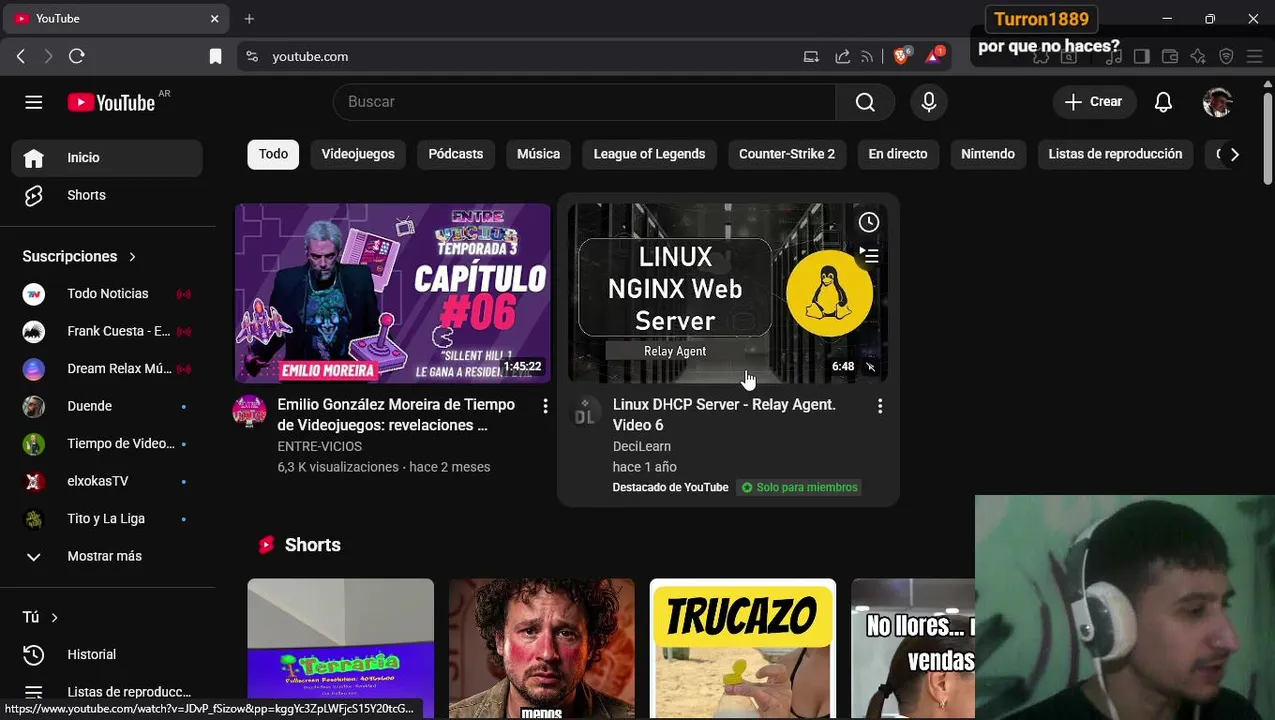Open the DeciLearn channel name link
Image resolution: width=1275 pixels, height=720 pixels.
coord(642,447)
